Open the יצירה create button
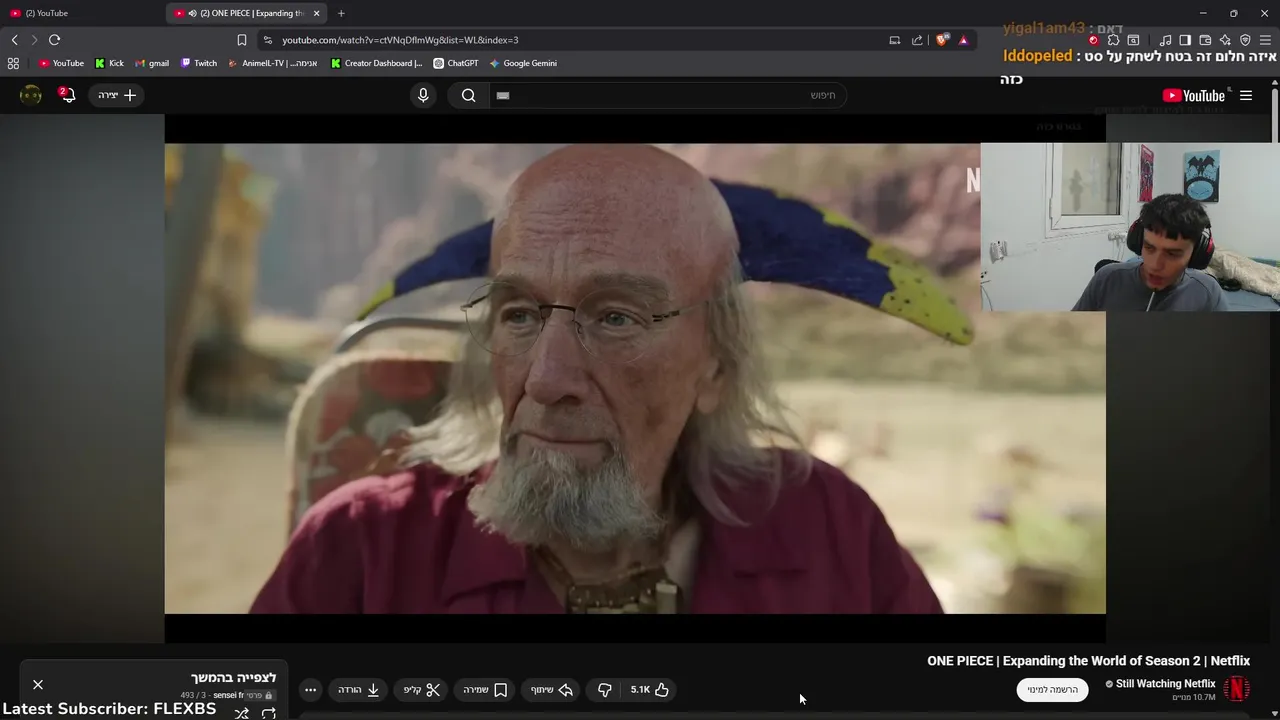 [117, 95]
